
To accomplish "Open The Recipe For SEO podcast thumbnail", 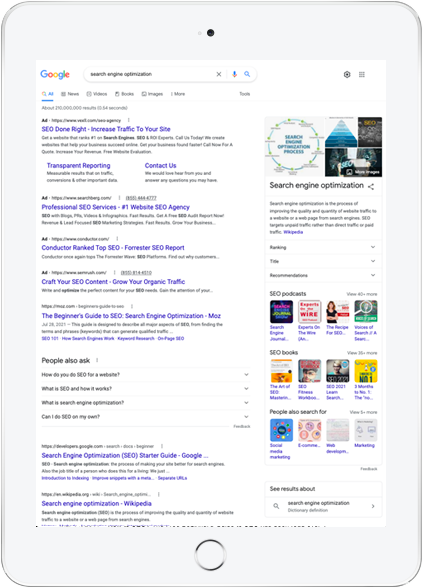I will click(x=338, y=312).
